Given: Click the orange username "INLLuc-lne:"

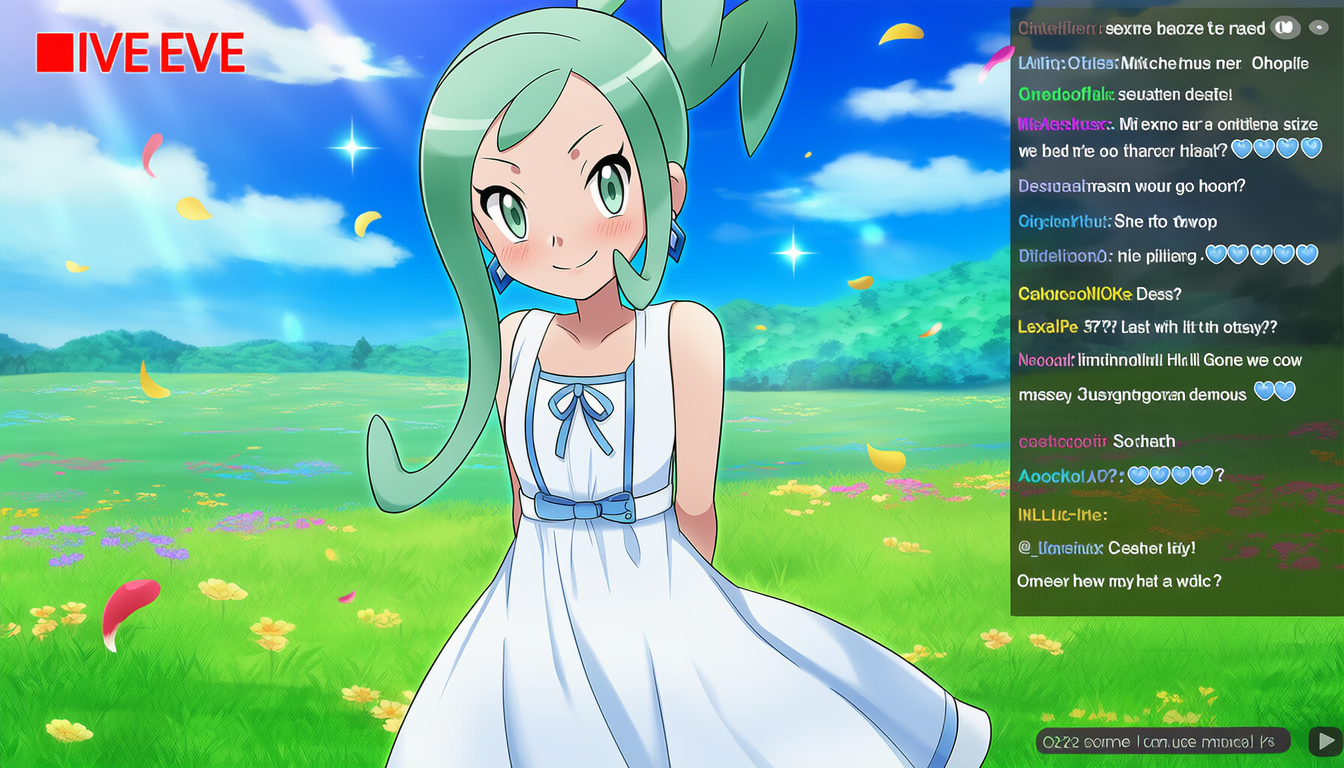Looking at the screenshot, I should click(x=1063, y=515).
